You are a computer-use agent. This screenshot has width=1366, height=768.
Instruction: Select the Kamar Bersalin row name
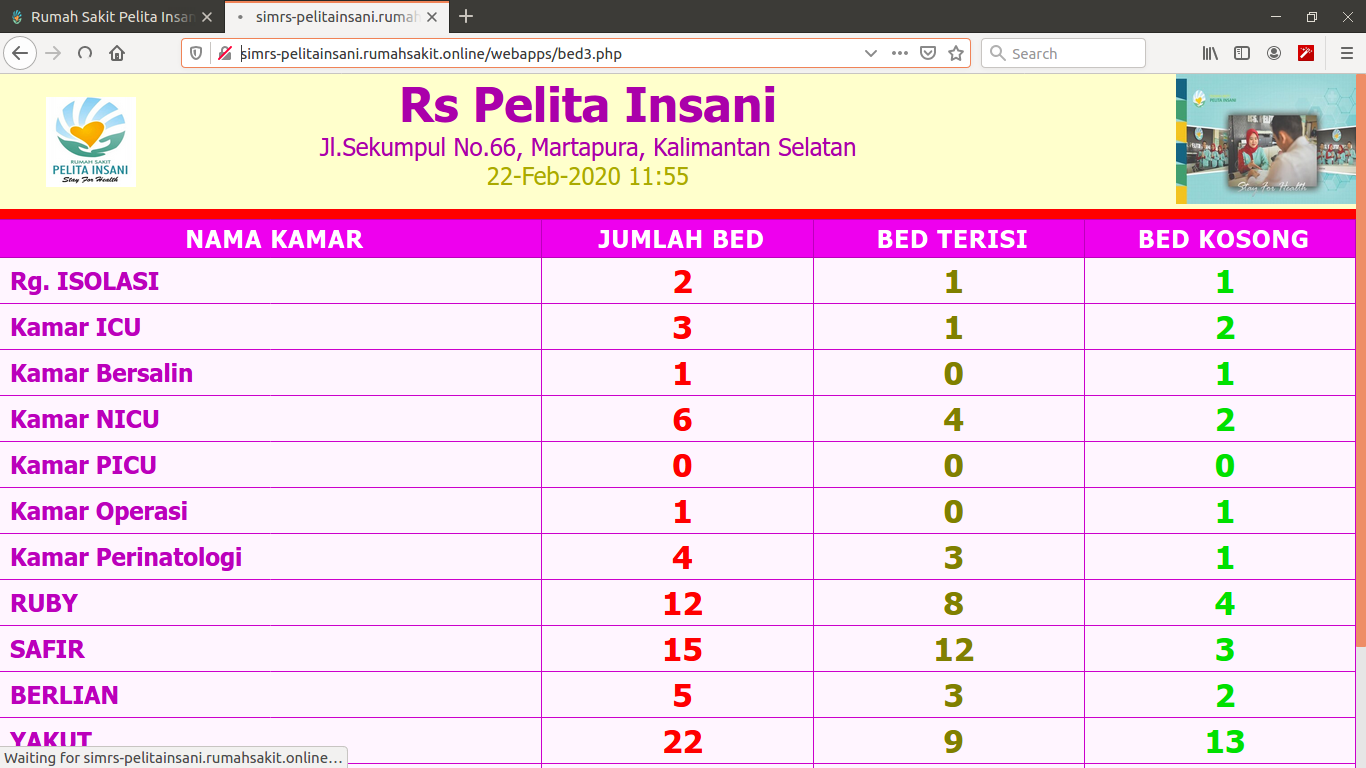click(x=101, y=374)
